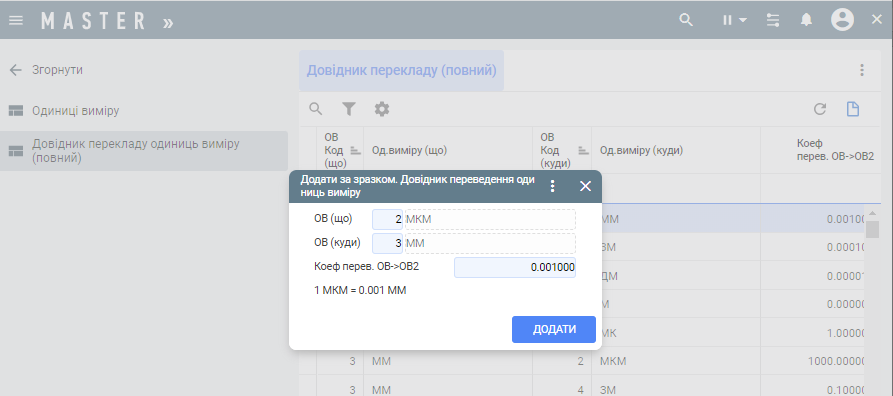Click the ММ unit name field in the dialog

click(x=490, y=243)
